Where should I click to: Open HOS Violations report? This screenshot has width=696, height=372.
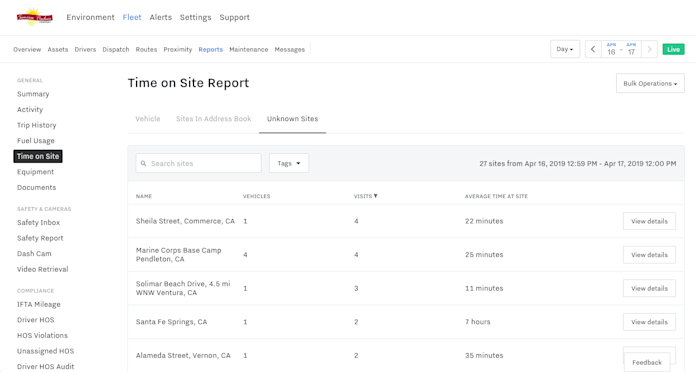click(x=42, y=335)
